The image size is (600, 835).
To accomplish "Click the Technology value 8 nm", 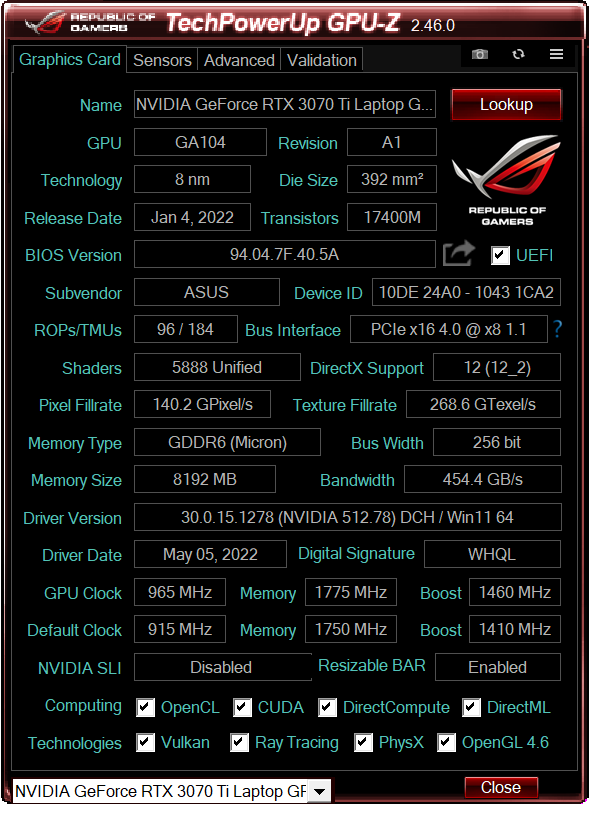I will 192,179.
